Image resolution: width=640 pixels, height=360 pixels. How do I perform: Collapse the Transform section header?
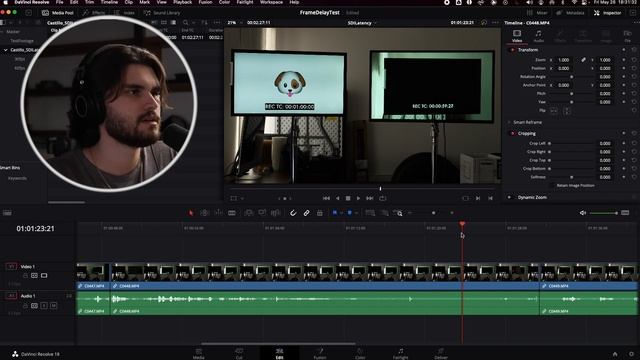click(x=528, y=50)
